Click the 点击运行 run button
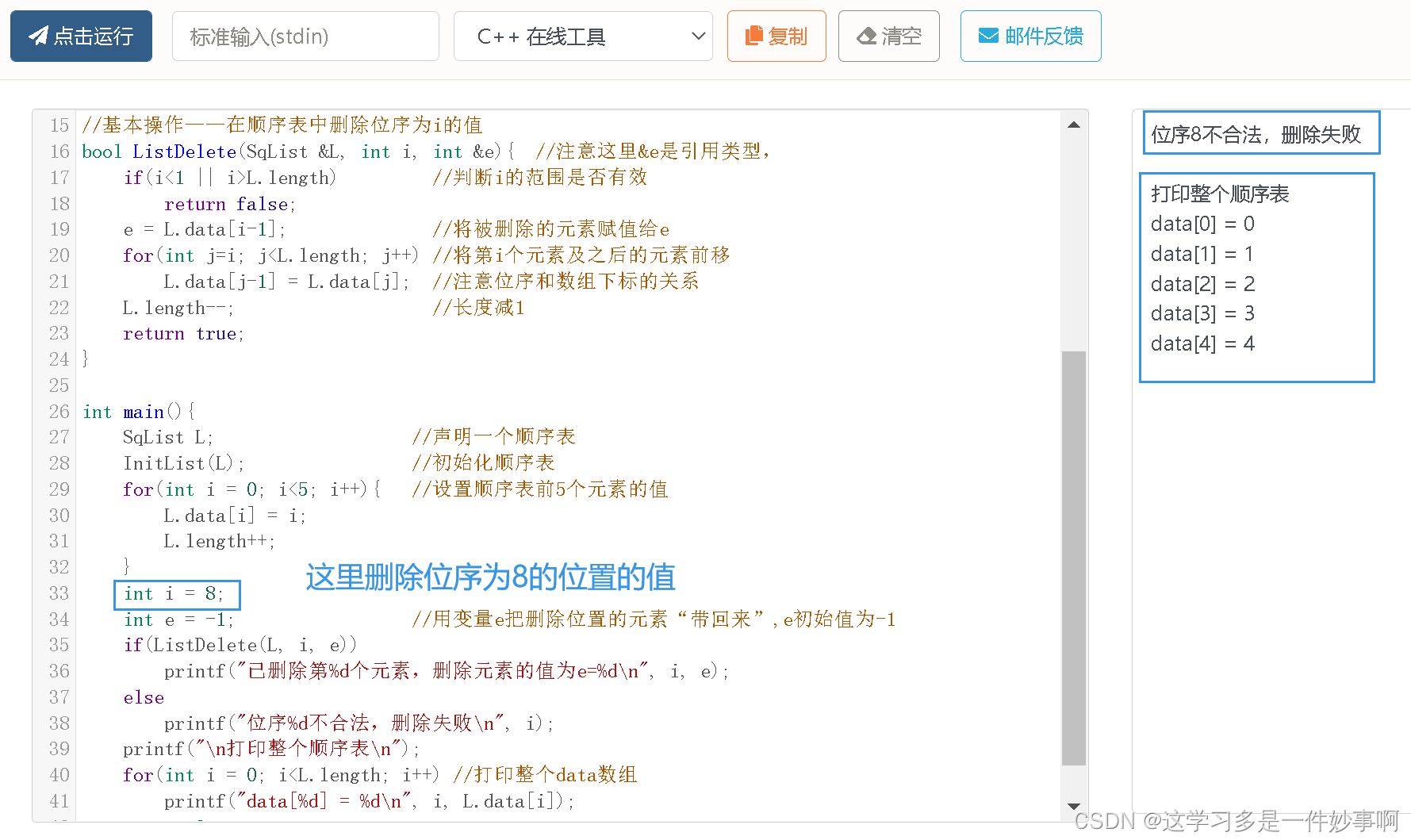Image resolution: width=1411 pixels, height=840 pixels. tap(81, 36)
